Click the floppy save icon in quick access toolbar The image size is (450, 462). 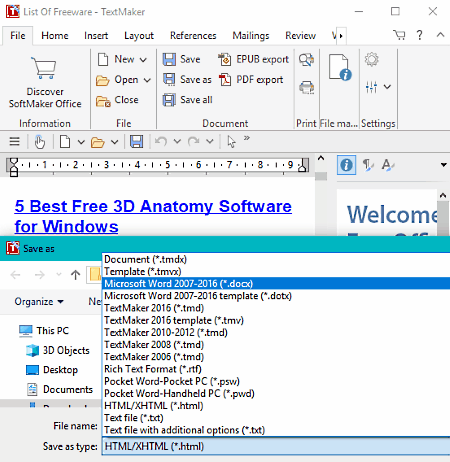136,142
